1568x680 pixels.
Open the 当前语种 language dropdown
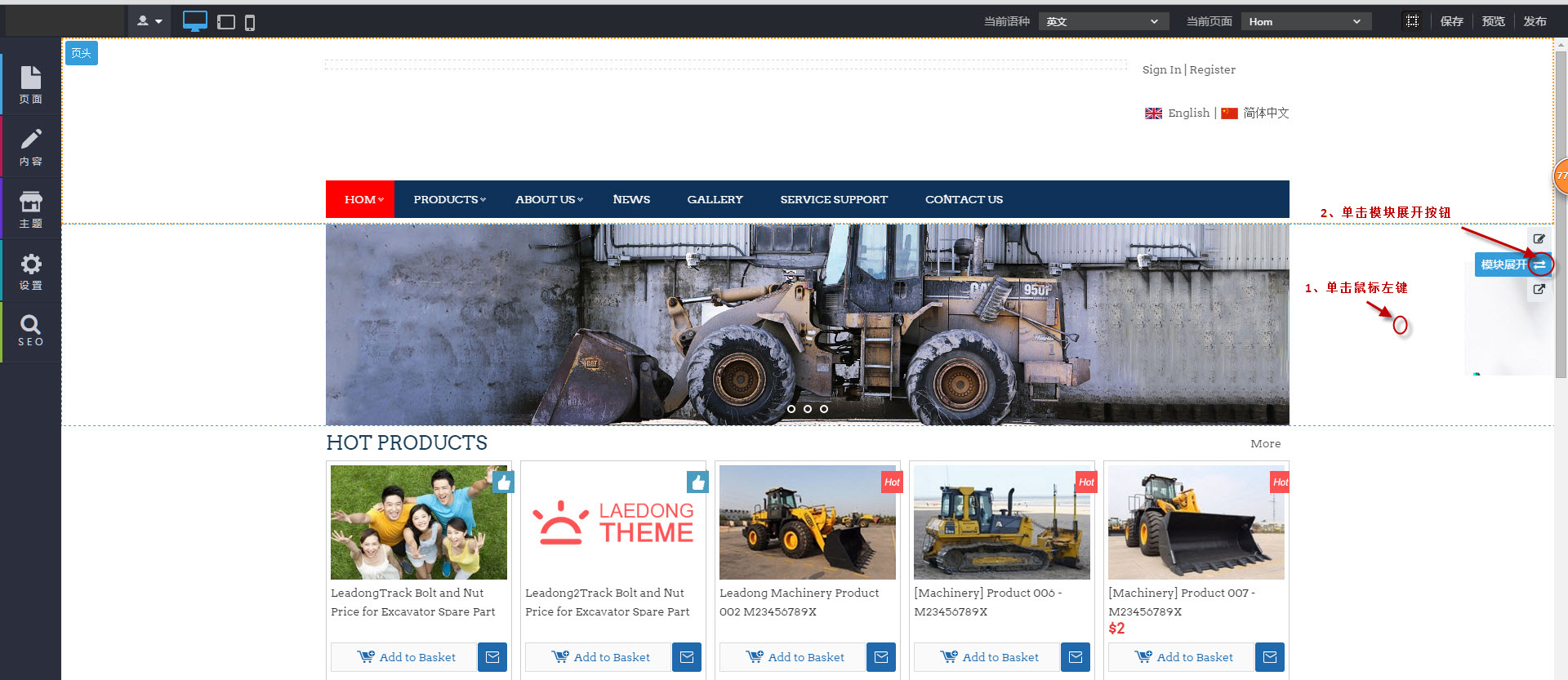[1102, 21]
